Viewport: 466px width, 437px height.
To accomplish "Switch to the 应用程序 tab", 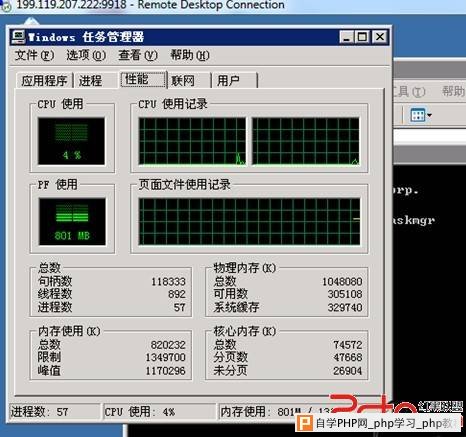I will click(44, 80).
